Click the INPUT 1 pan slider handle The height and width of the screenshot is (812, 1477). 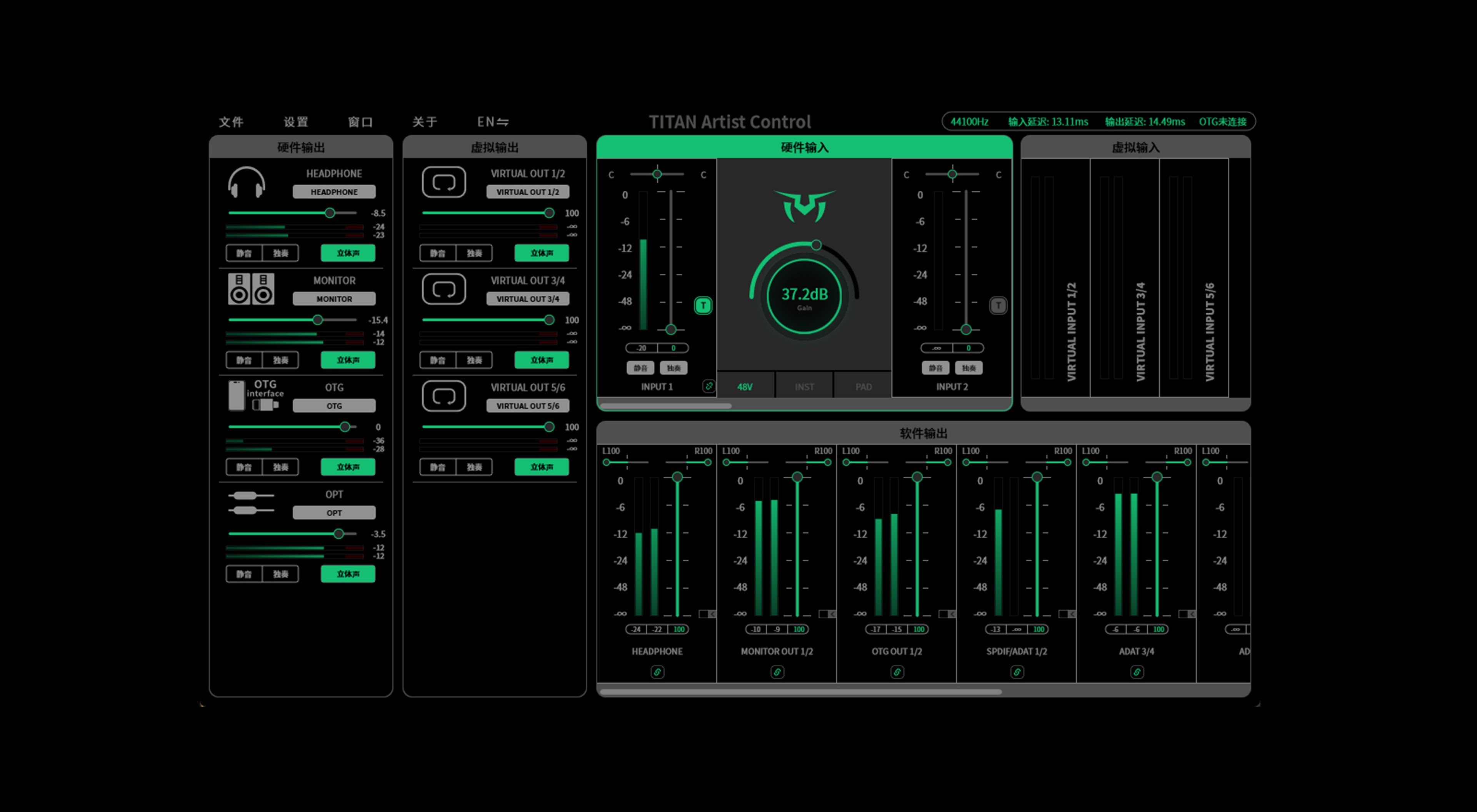coord(657,174)
